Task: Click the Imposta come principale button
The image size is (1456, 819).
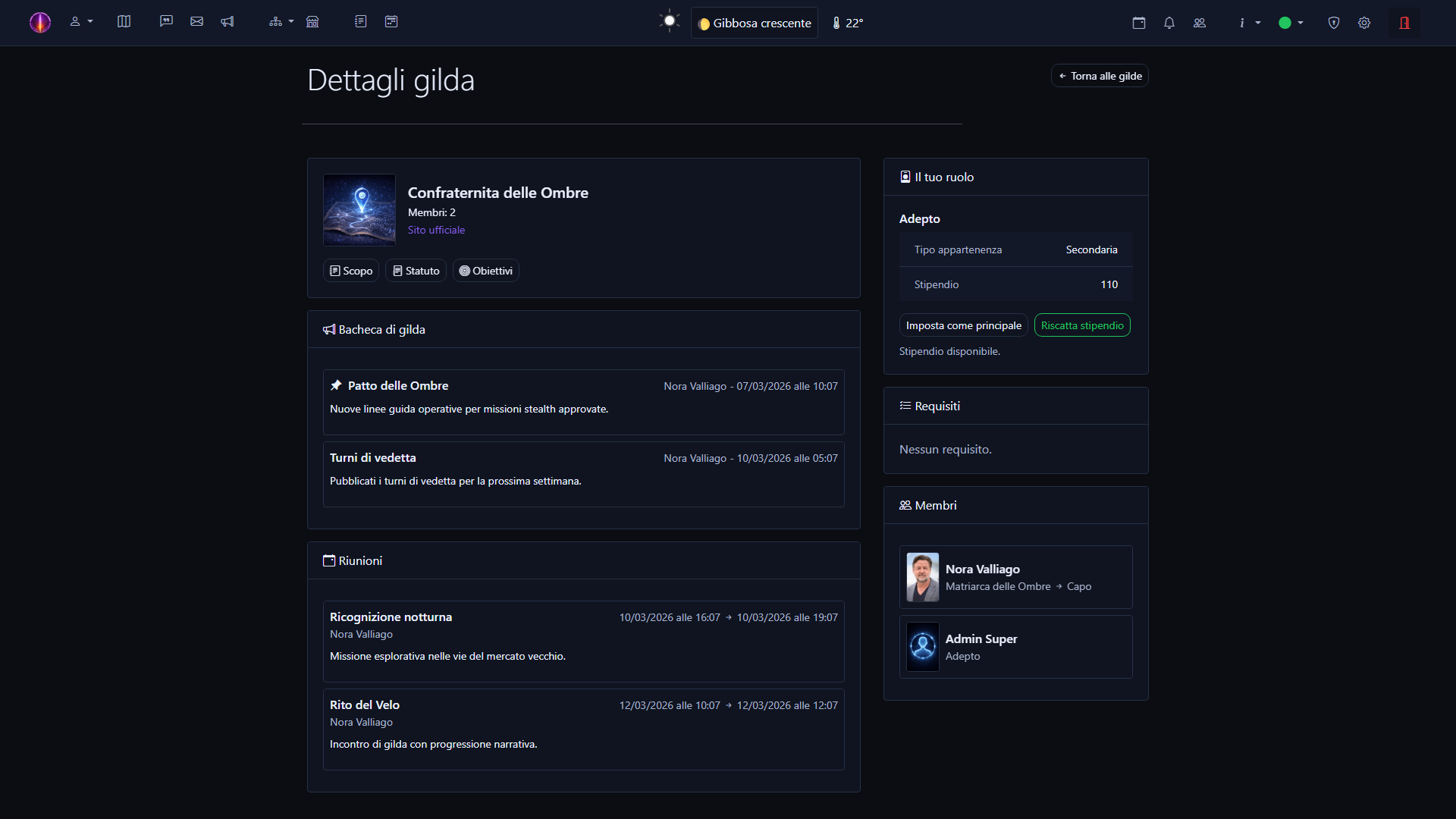Action: click(x=963, y=325)
